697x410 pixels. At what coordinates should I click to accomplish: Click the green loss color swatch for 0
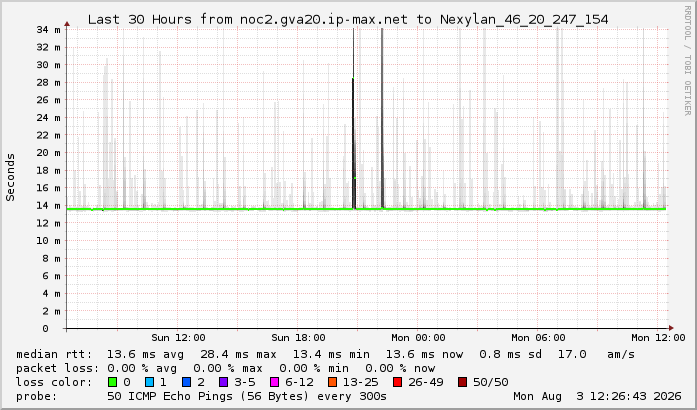(x=112, y=382)
